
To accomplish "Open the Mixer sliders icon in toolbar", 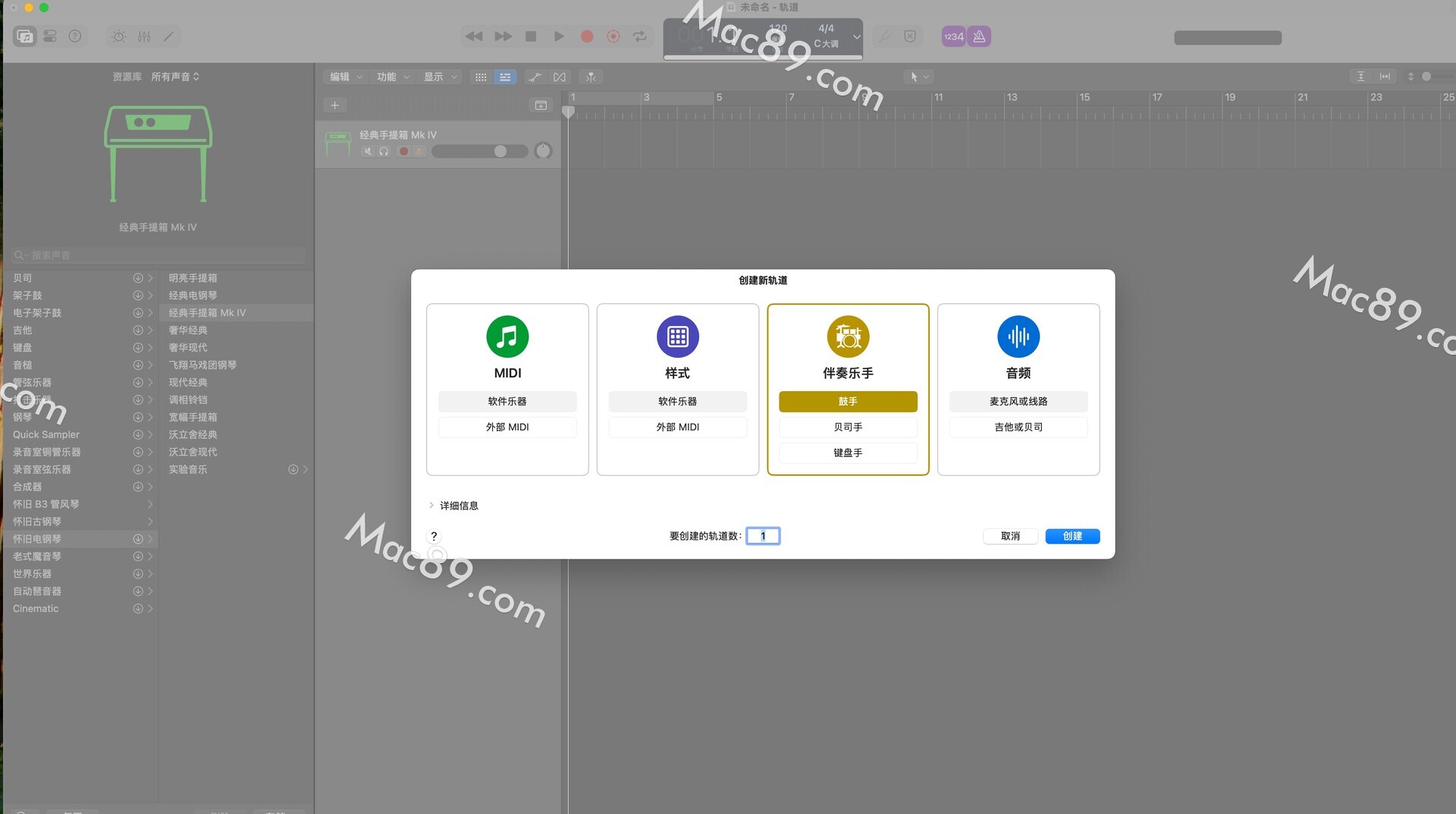I will (x=144, y=36).
